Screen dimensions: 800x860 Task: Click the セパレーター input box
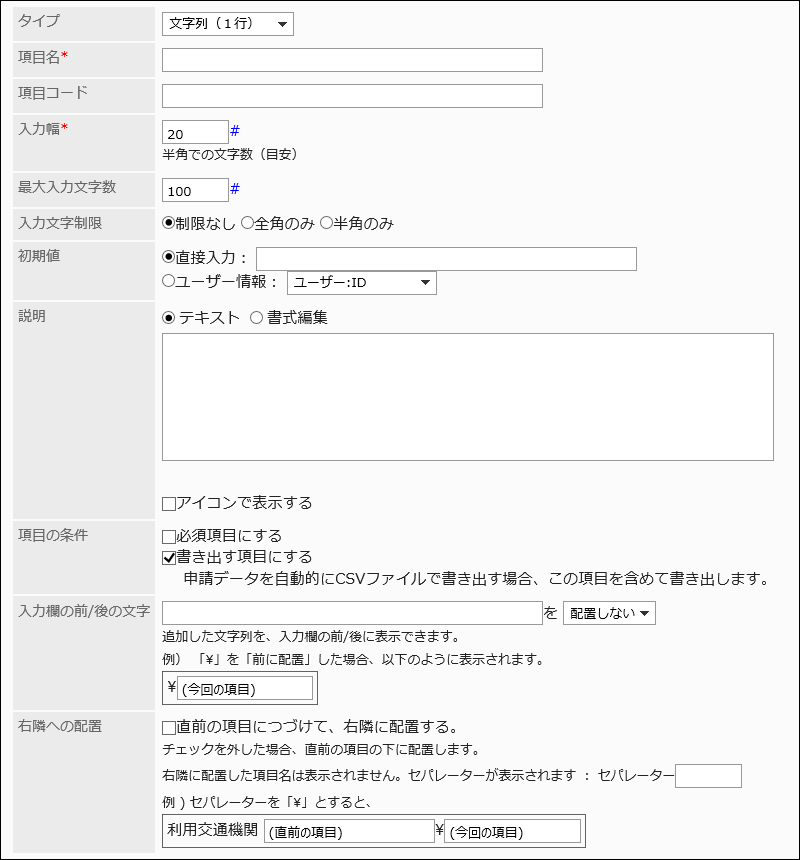click(x=708, y=776)
